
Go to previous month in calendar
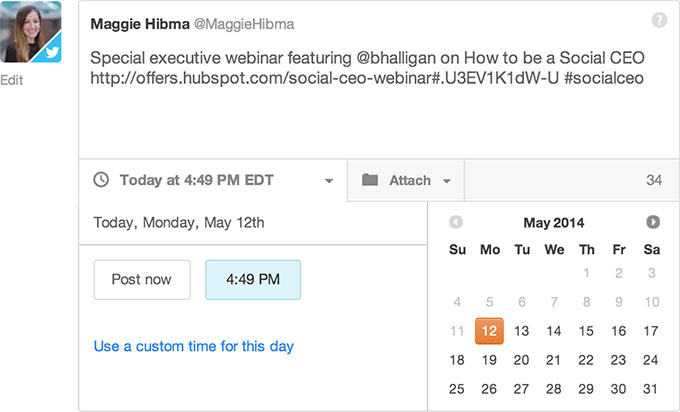click(456, 222)
